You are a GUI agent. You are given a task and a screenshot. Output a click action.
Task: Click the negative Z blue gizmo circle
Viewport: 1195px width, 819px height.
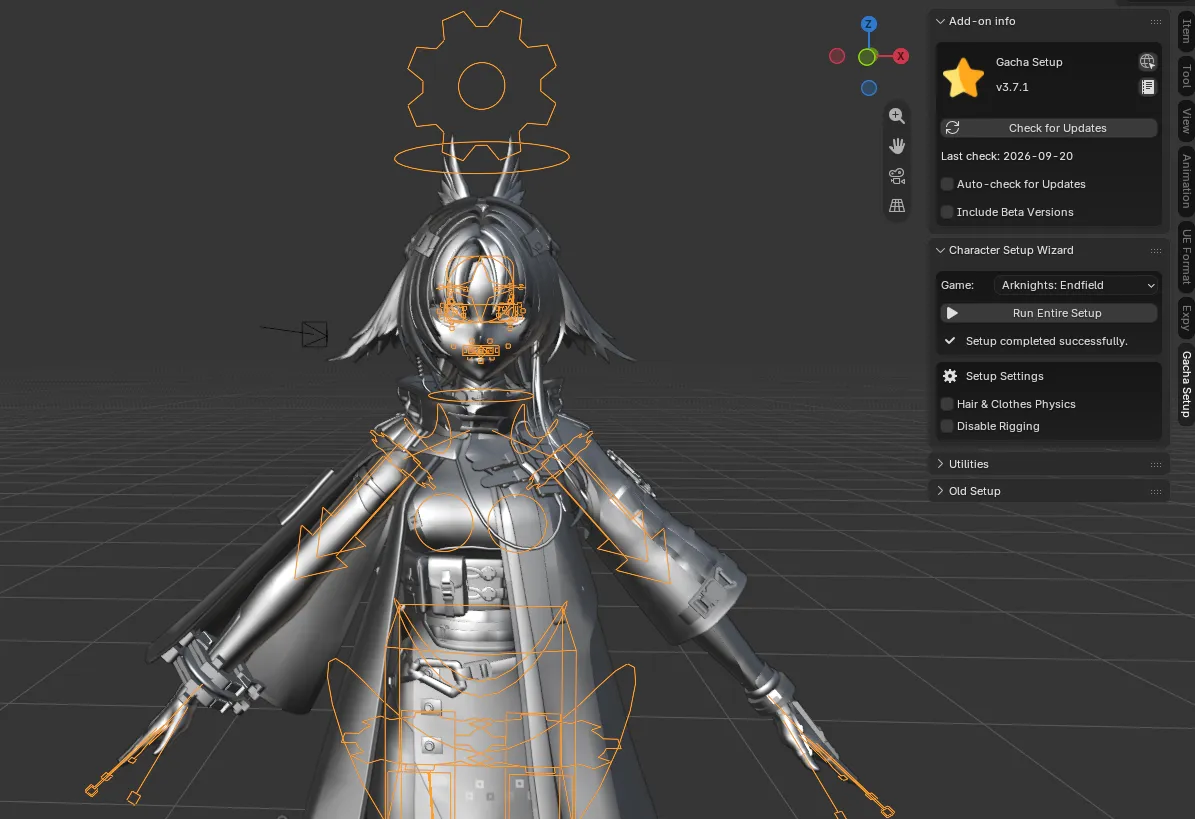tap(869, 88)
